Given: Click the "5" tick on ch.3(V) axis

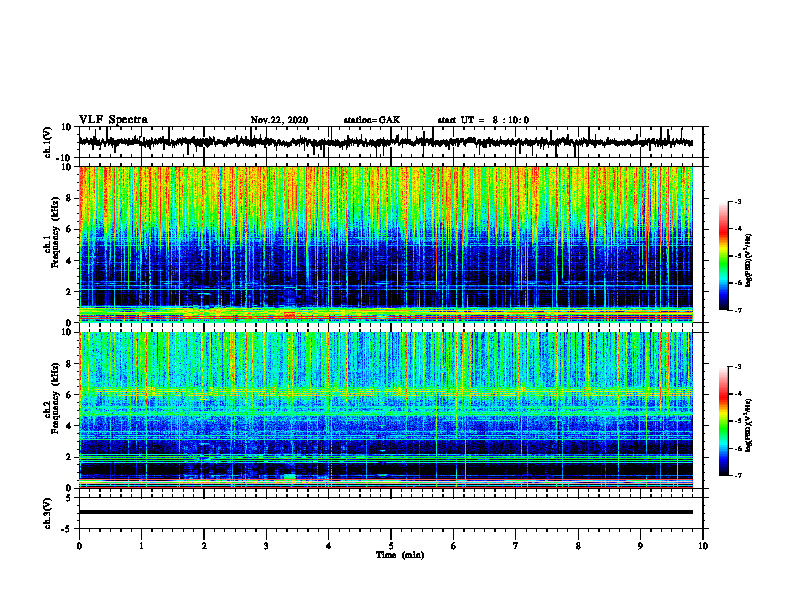Looking at the screenshot, I should pos(69,497).
